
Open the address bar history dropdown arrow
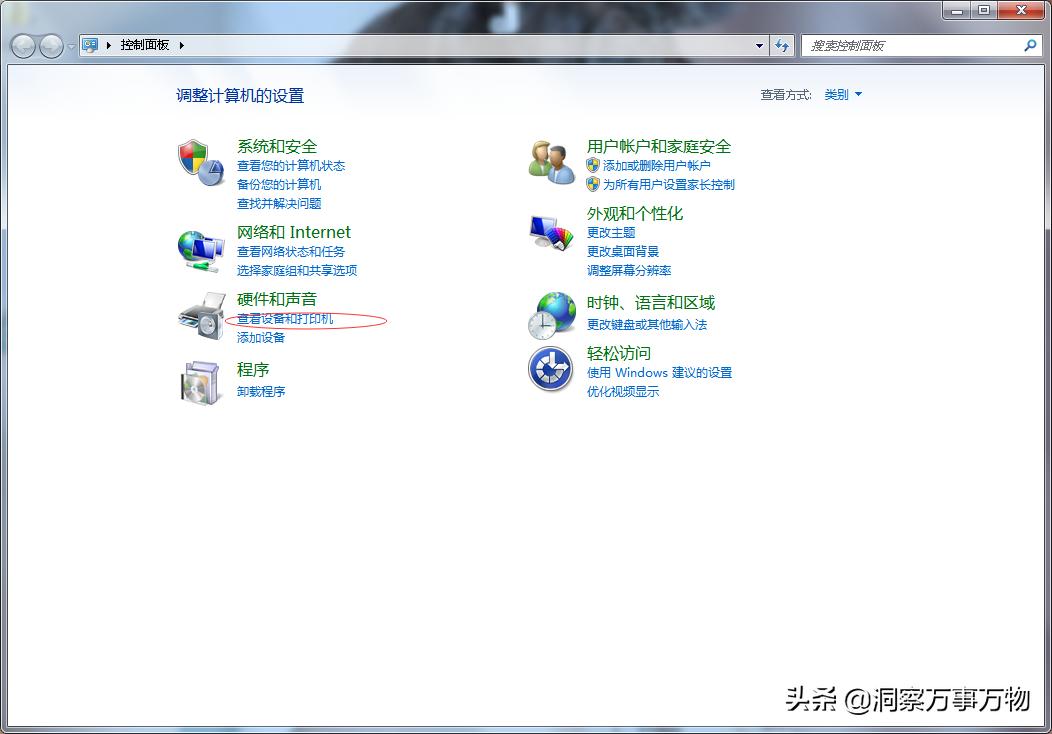[758, 45]
